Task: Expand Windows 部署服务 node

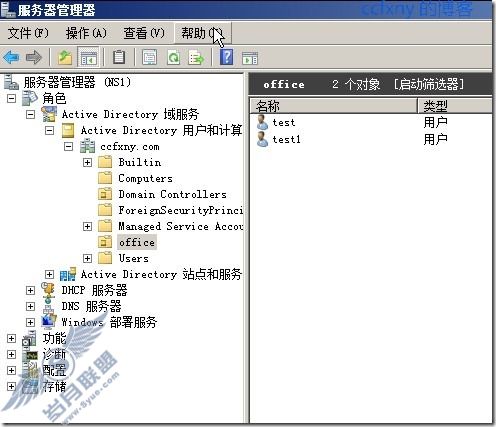Action: coord(30,322)
